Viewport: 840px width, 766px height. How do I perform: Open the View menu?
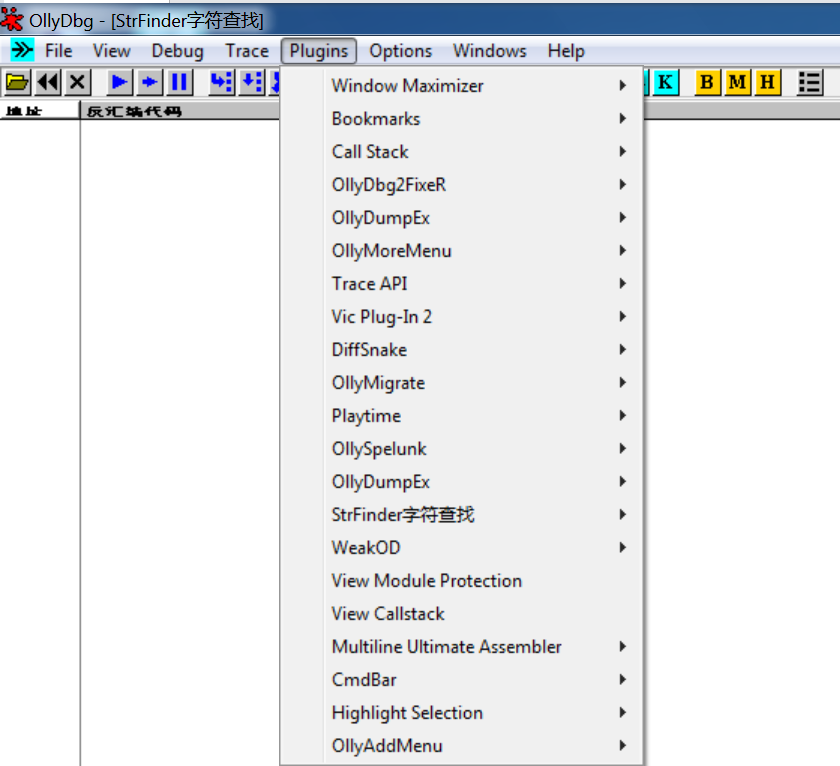point(111,51)
